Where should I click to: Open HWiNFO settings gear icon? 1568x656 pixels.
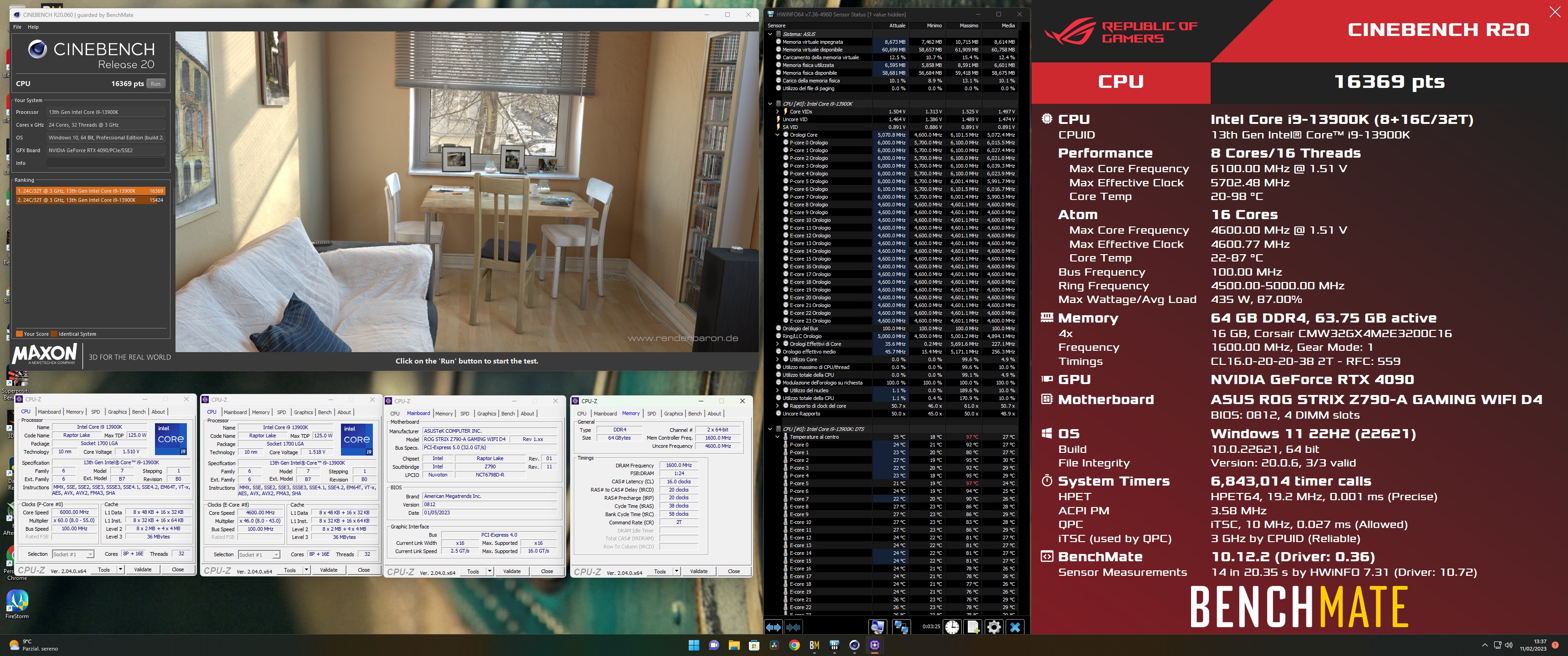994,626
